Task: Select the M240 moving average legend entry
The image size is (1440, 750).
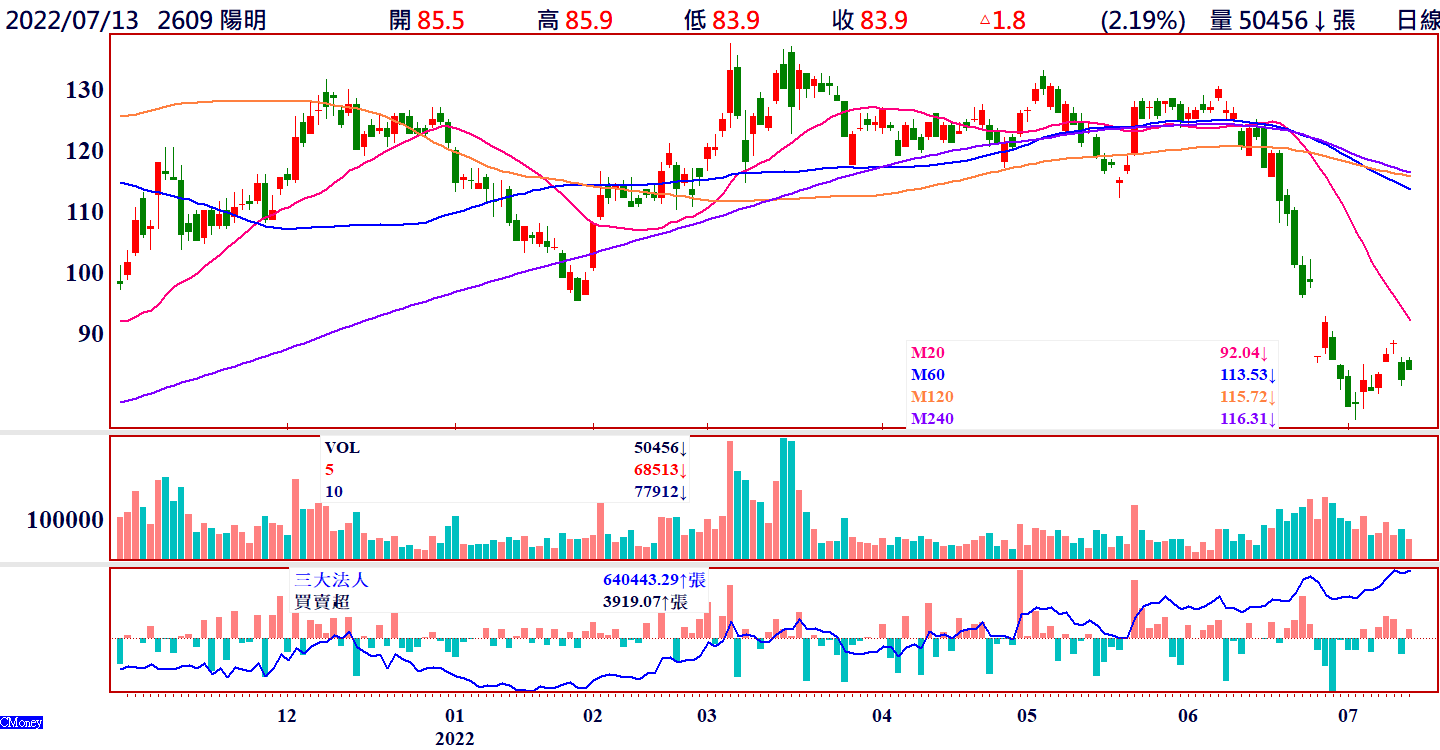Action: pyautogui.click(x=931, y=419)
